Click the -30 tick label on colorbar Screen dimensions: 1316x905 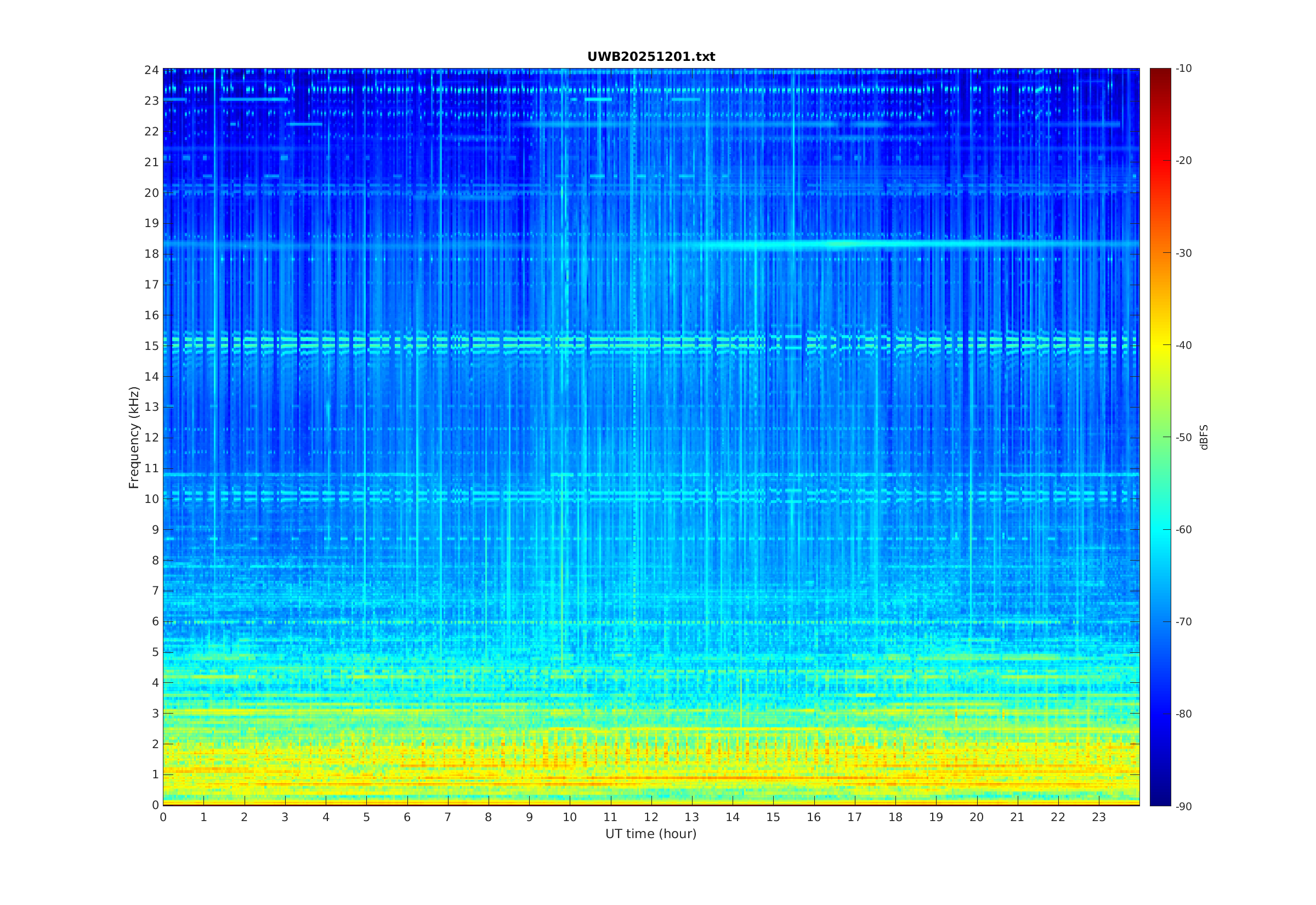click(1183, 253)
